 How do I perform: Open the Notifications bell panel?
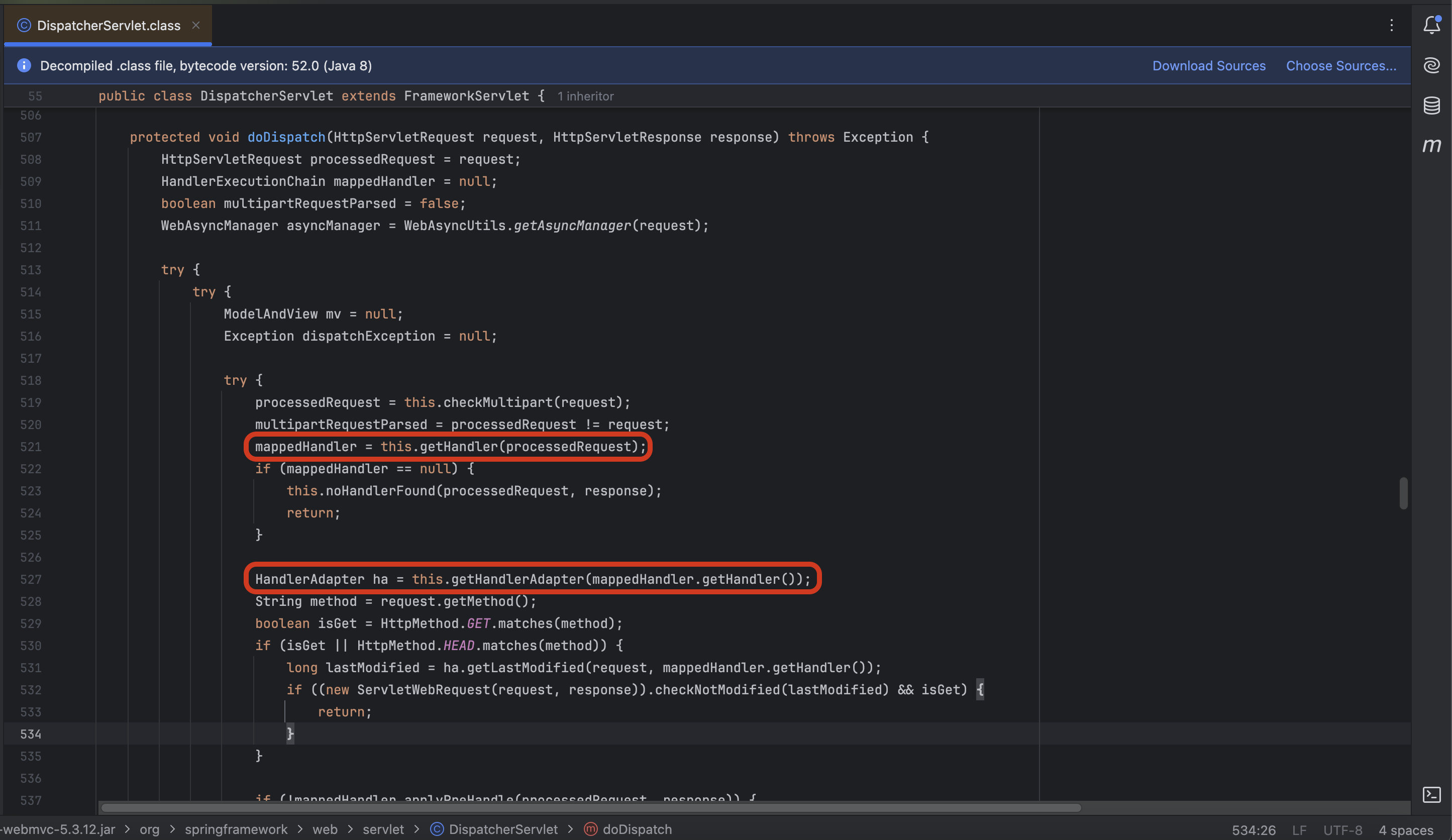coord(1432,25)
